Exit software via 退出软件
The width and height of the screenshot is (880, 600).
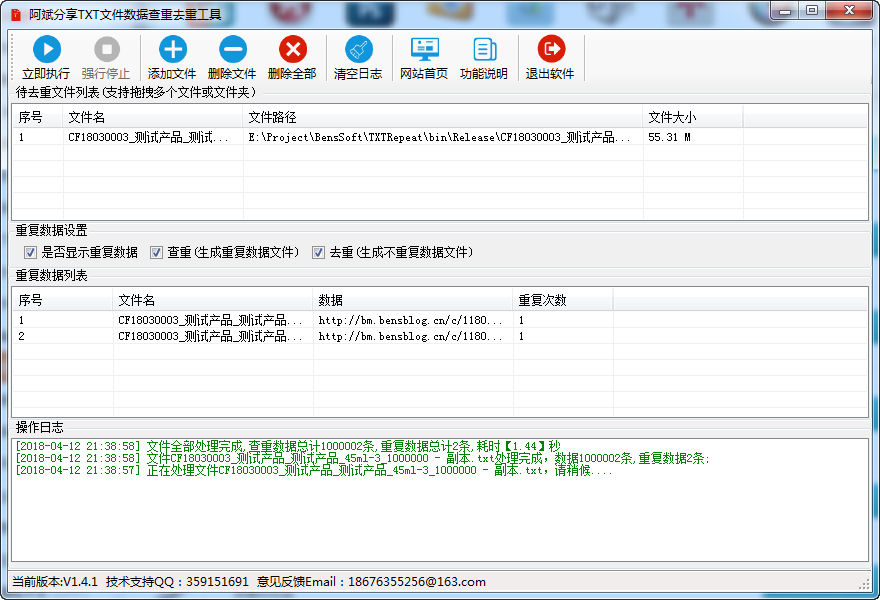tap(551, 58)
